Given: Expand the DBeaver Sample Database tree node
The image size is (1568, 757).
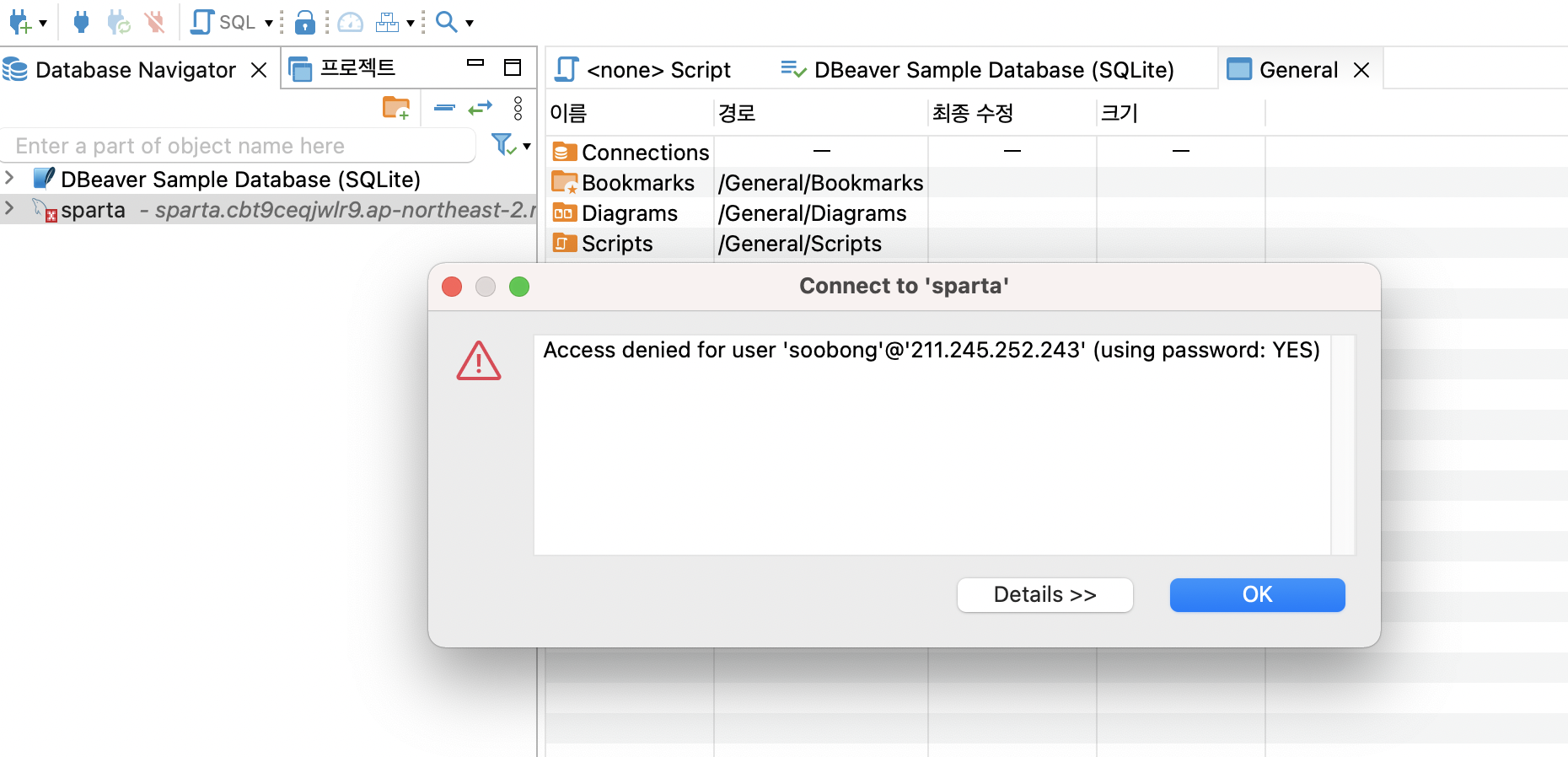Looking at the screenshot, I should (x=10, y=178).
